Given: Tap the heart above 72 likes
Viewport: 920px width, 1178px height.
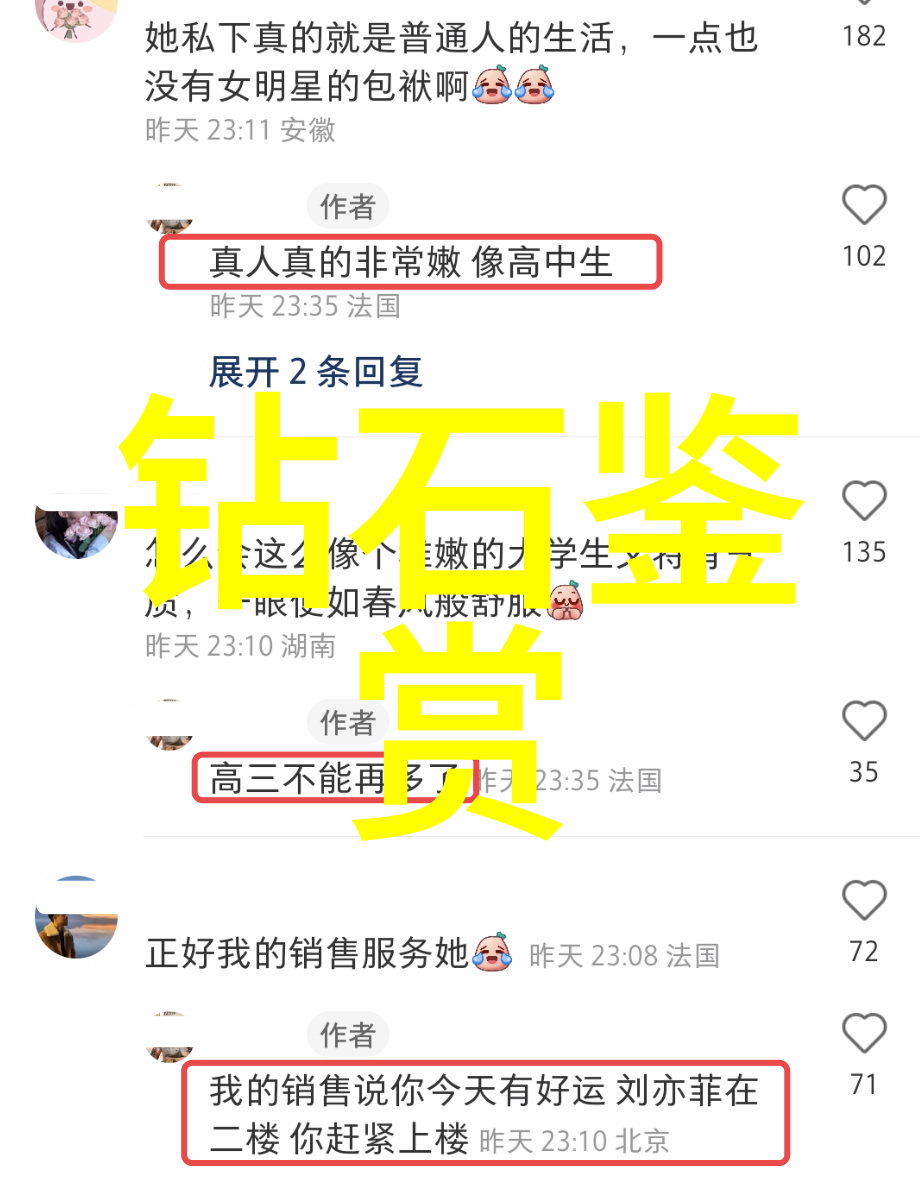Looking at the screenshot, I should pyautogui.click(x=864, y=899).
